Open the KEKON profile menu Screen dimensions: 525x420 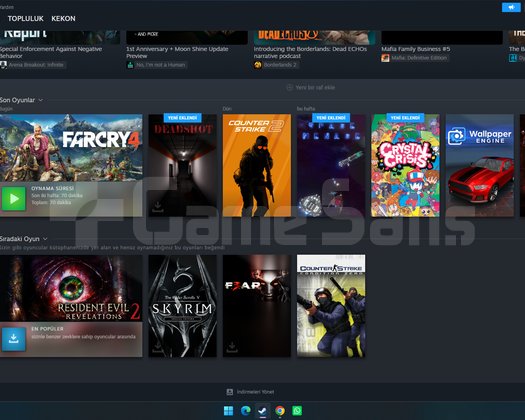tap(63, 19)
